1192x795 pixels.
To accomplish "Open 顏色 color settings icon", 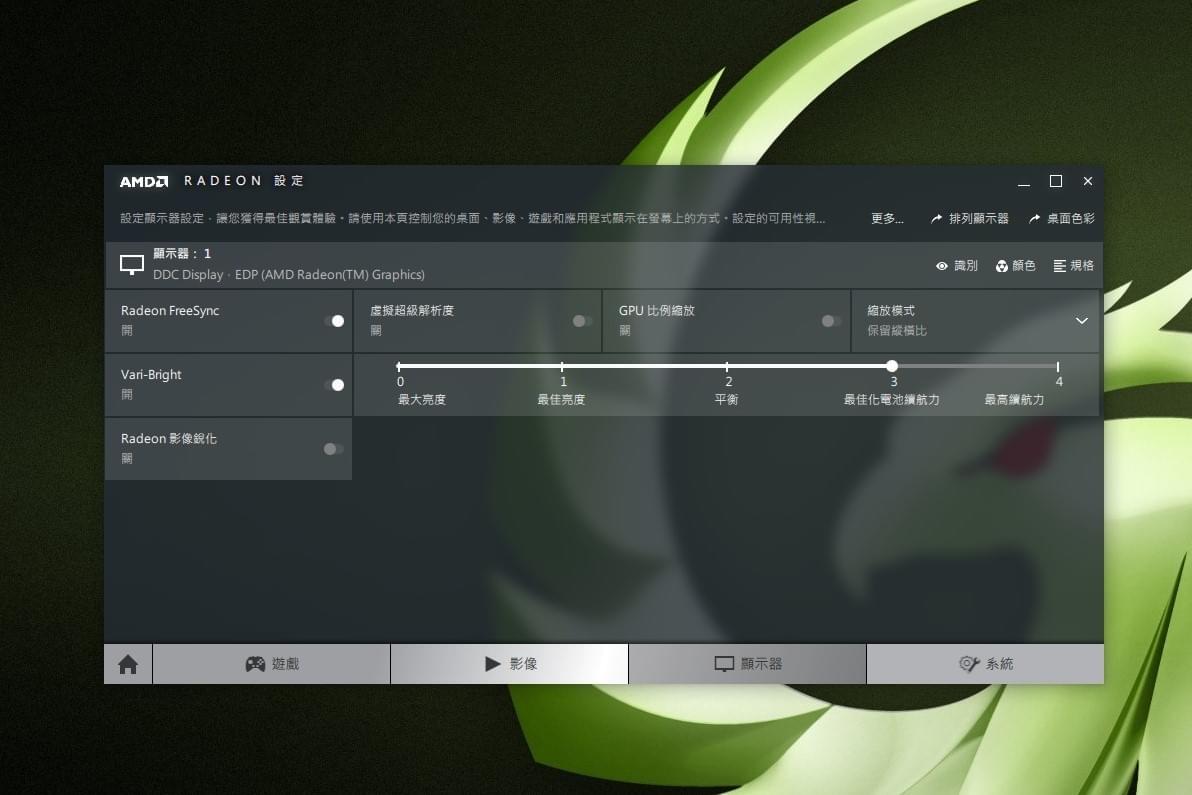I will (1002, 266).
